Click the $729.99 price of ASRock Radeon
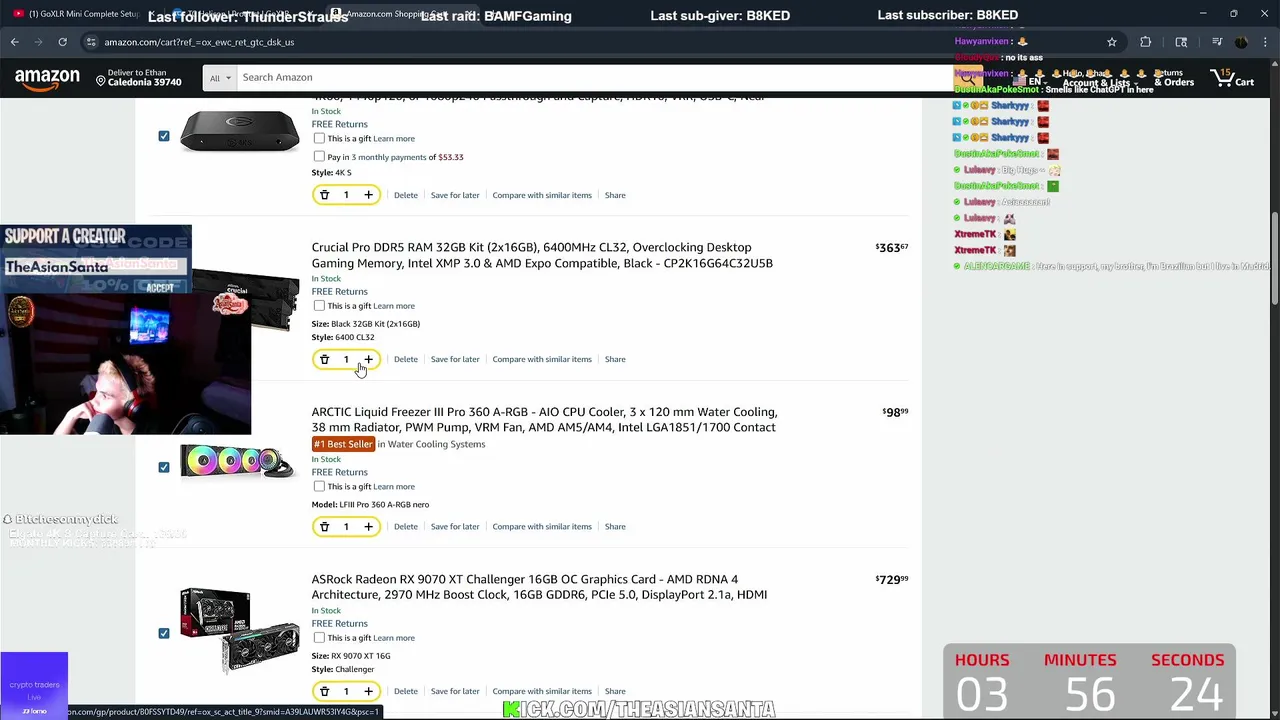This screenshot has width=1280, height=720. click(891, 579)
